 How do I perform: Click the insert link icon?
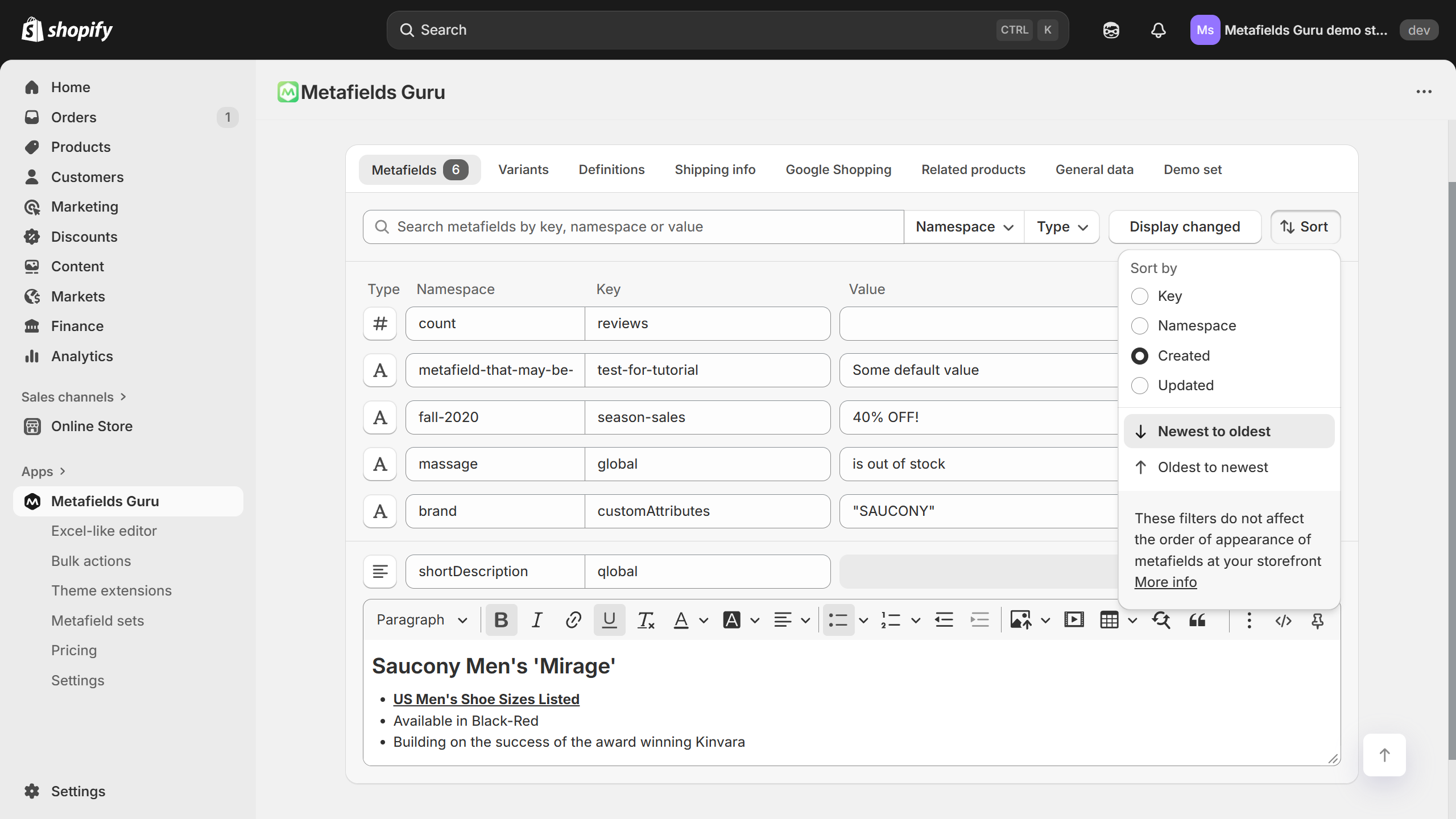573,620
